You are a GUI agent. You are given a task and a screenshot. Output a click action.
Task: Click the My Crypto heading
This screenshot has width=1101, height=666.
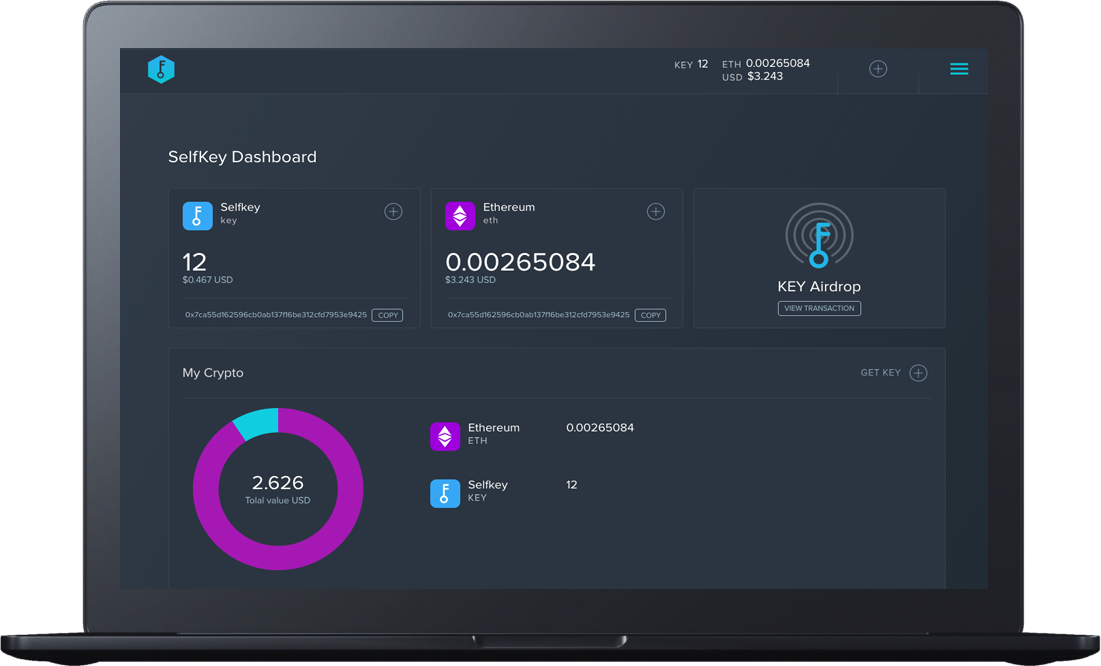(213, 373)
